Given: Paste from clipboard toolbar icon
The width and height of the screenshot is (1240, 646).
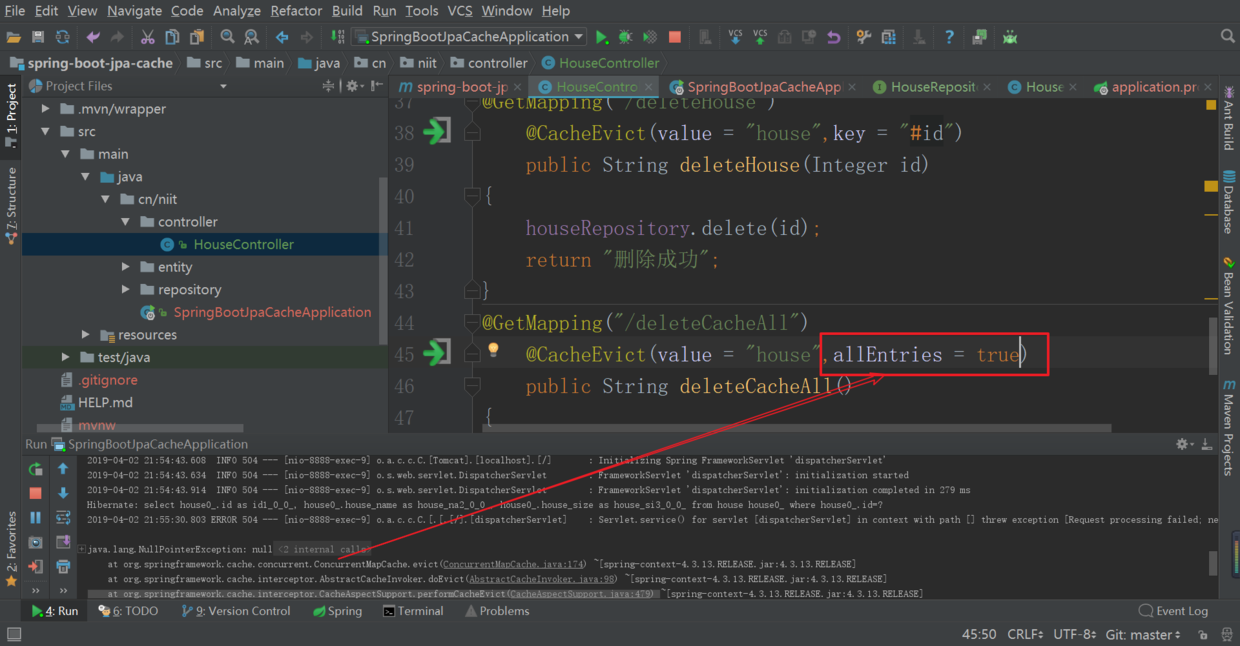Looking at the screenshot, I should (x=197, y=37).
